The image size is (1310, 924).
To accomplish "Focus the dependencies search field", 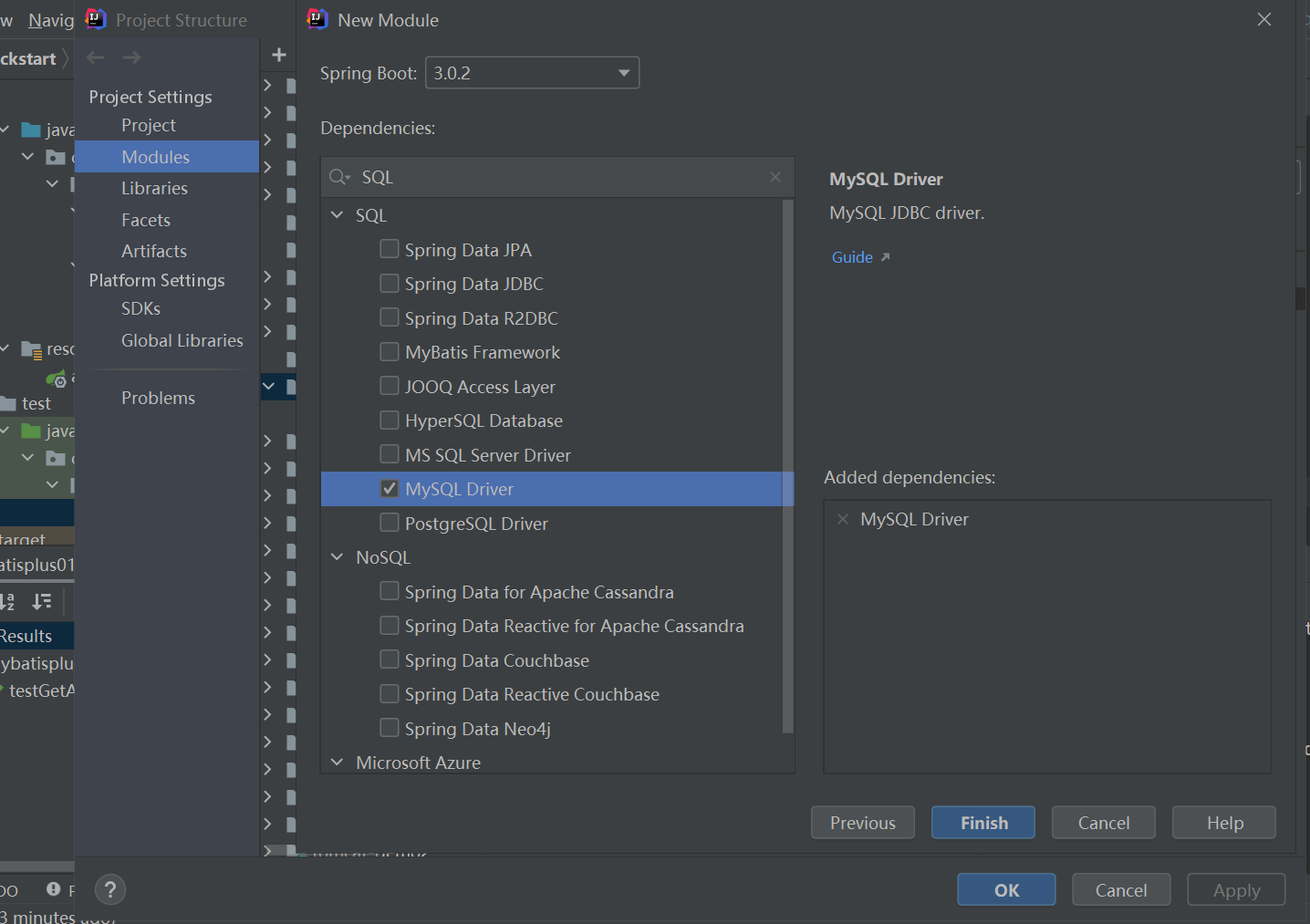I will (556, 177).
